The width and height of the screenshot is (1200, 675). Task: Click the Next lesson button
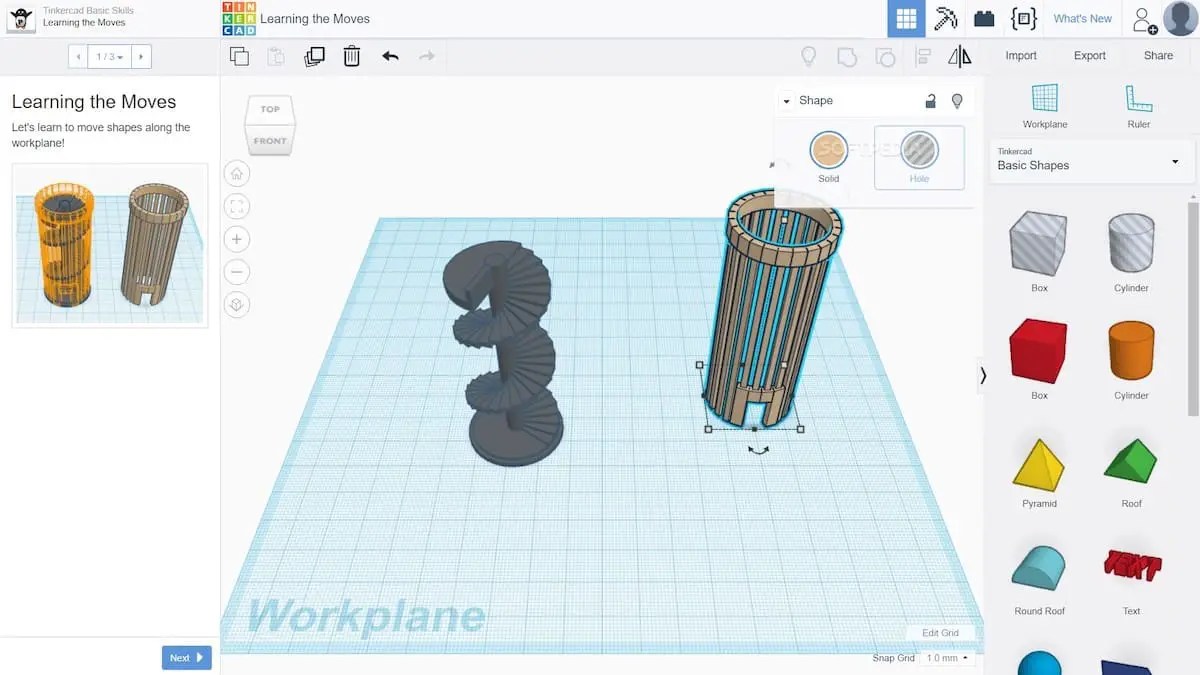tap(186, 657)
